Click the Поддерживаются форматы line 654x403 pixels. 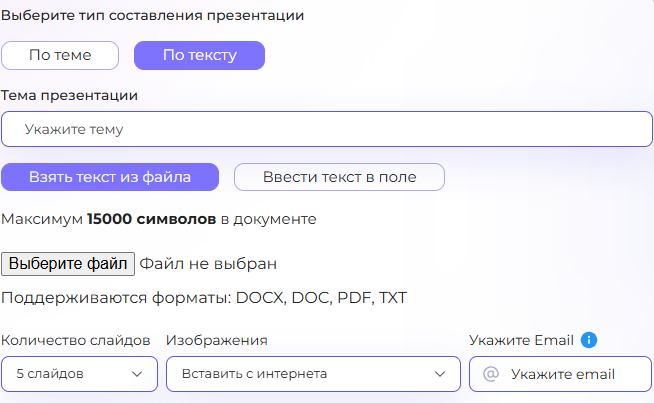204,298
